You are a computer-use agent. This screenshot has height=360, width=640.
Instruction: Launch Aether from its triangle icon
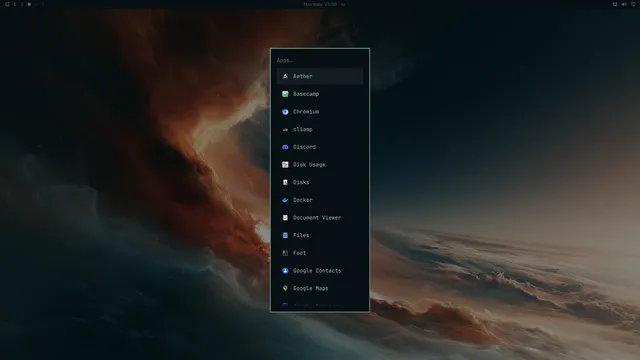coord(285,76)
